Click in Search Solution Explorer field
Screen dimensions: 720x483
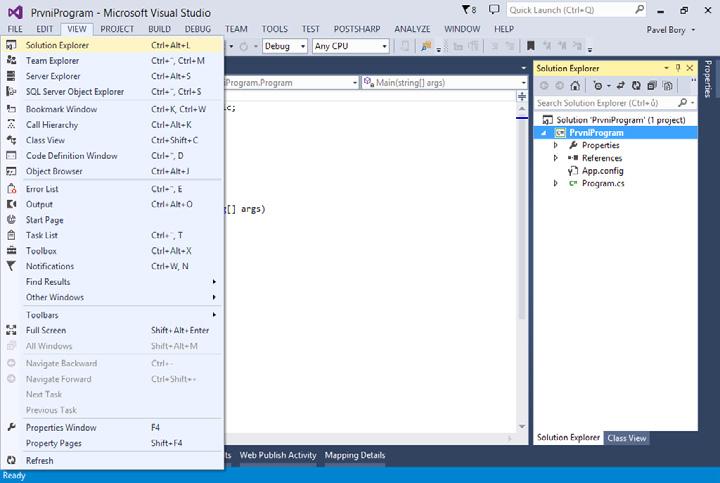(606, 103)
